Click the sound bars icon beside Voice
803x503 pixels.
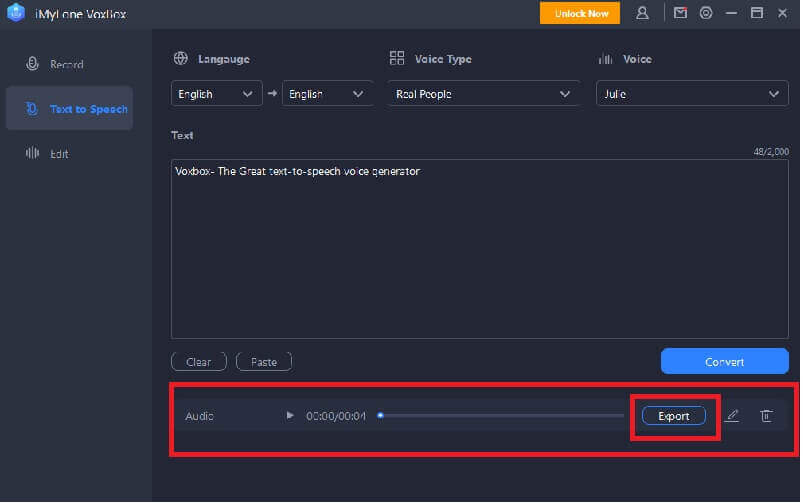coord(605,59)
